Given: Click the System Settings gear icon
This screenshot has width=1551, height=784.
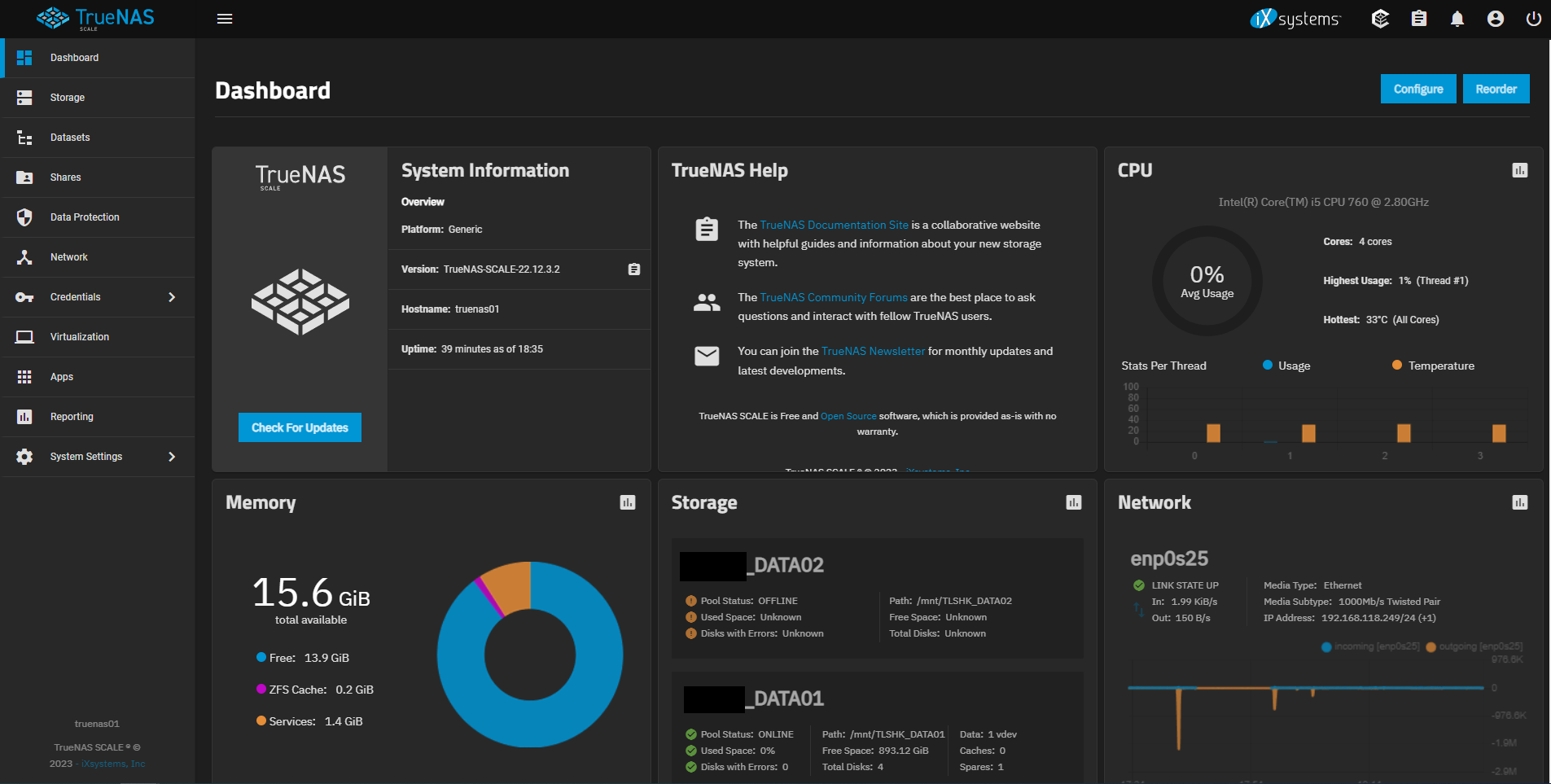Looking at the screenshot, I should coord(24,457).
